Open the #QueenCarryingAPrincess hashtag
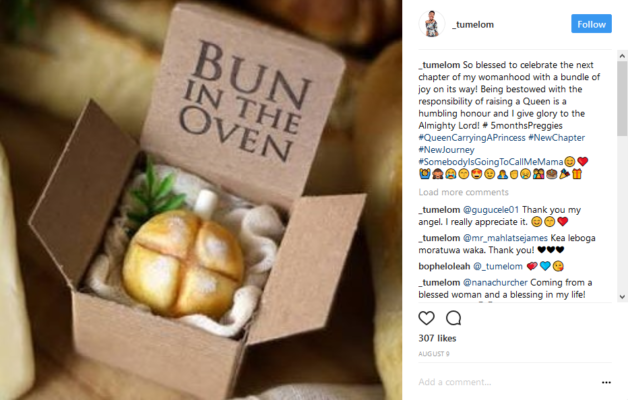Screen dimensions: 628x400 (471, 137)
